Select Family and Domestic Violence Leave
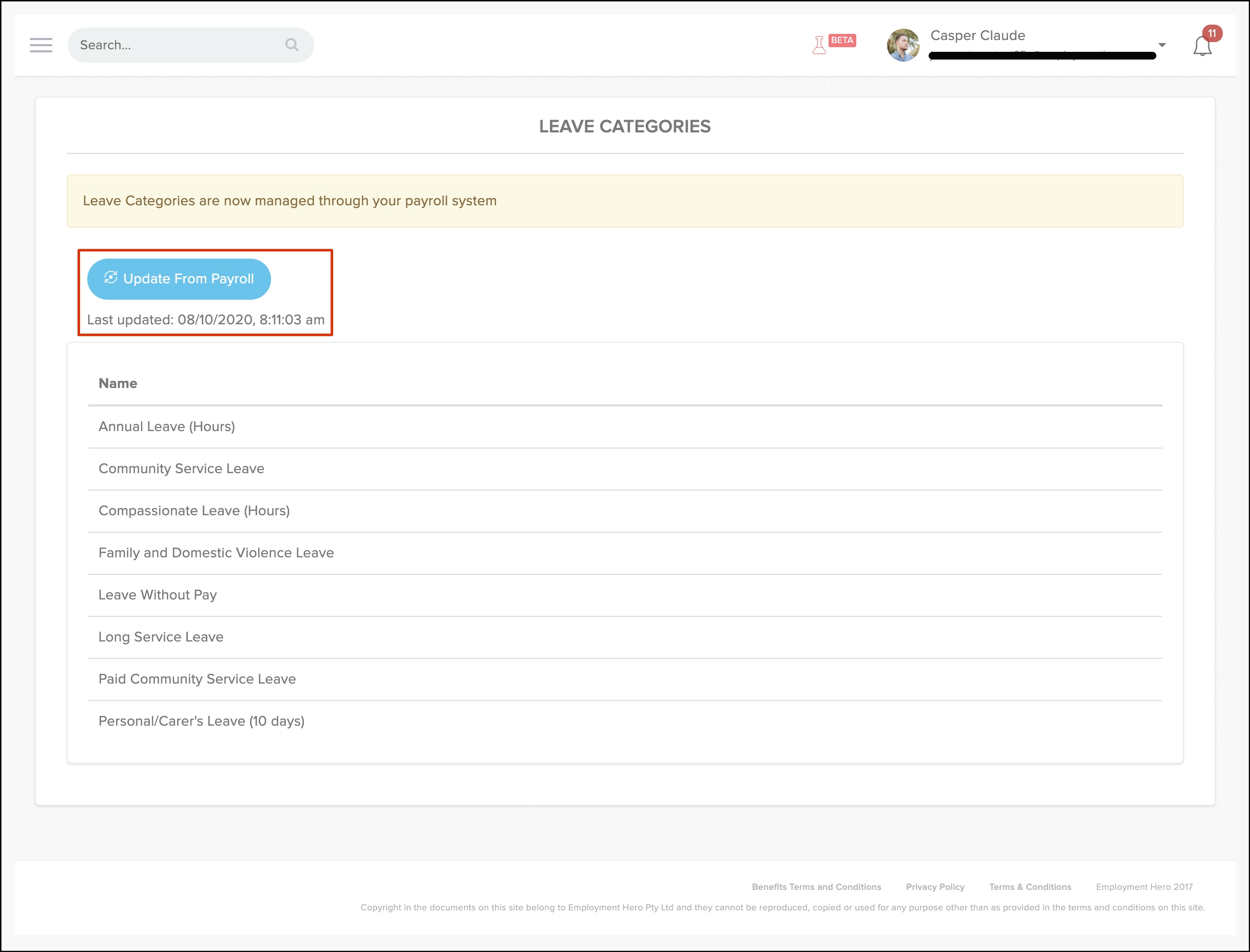Screen dimensions: 1250x952 tap(216, 553)
